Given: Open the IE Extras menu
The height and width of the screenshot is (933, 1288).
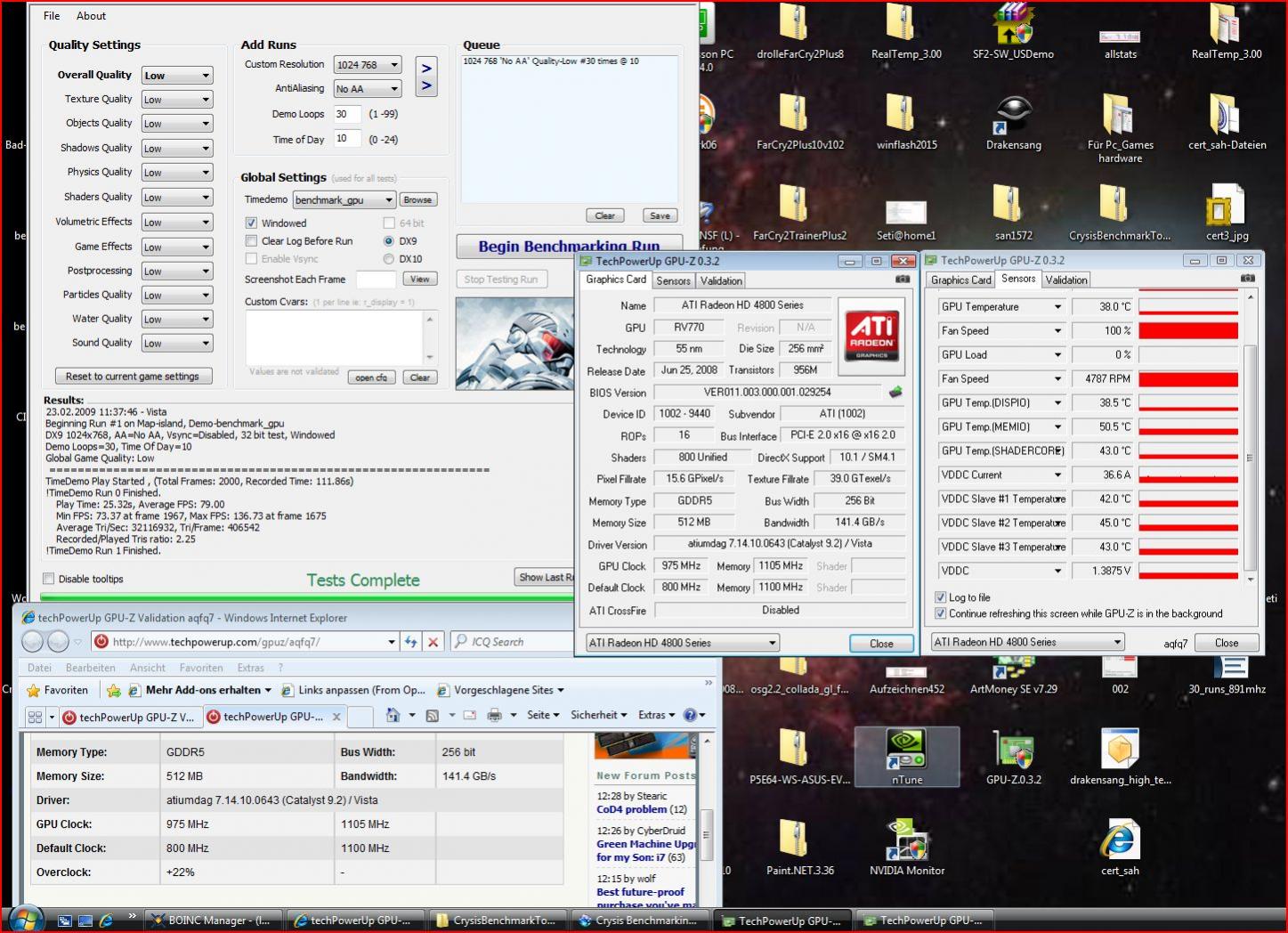Looking at the screenshot, I should [250, 668].
